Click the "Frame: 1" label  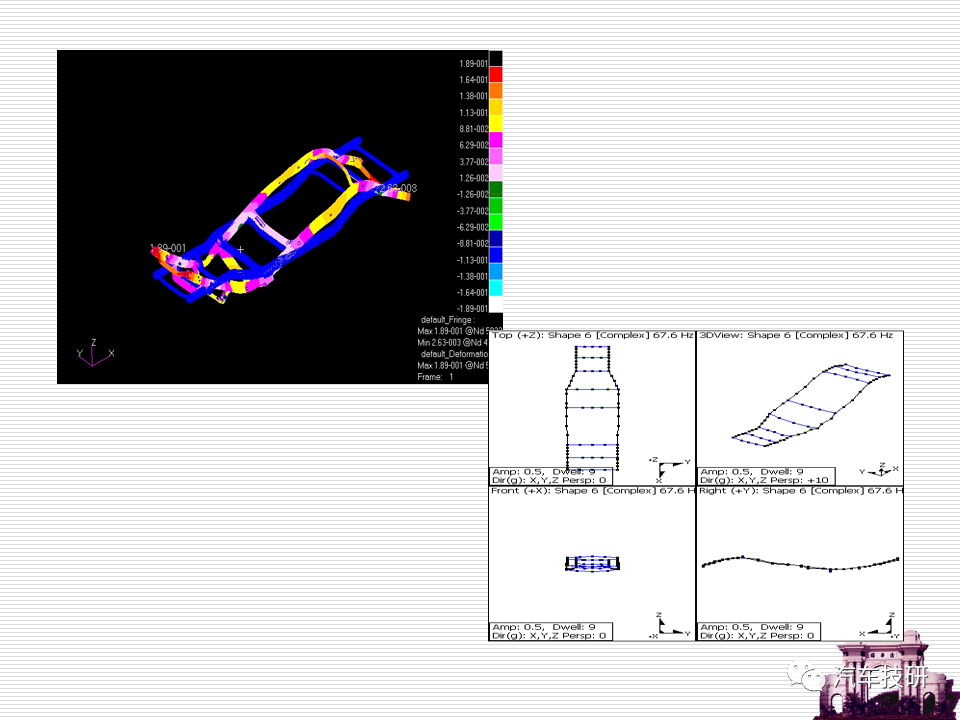tap(435, 377)
